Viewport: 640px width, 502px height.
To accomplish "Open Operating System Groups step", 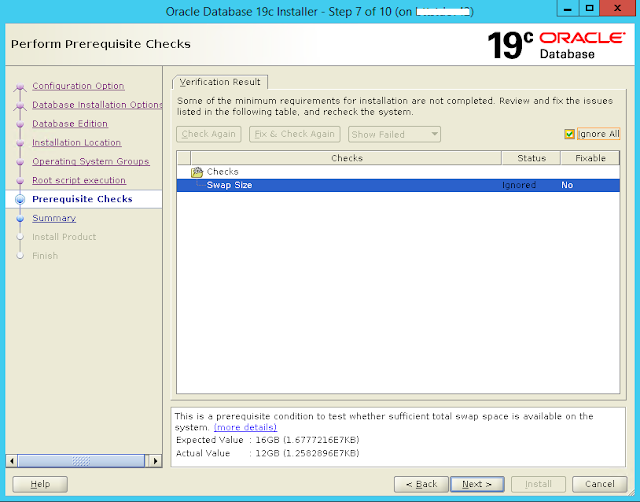I will tap(91, 161).
